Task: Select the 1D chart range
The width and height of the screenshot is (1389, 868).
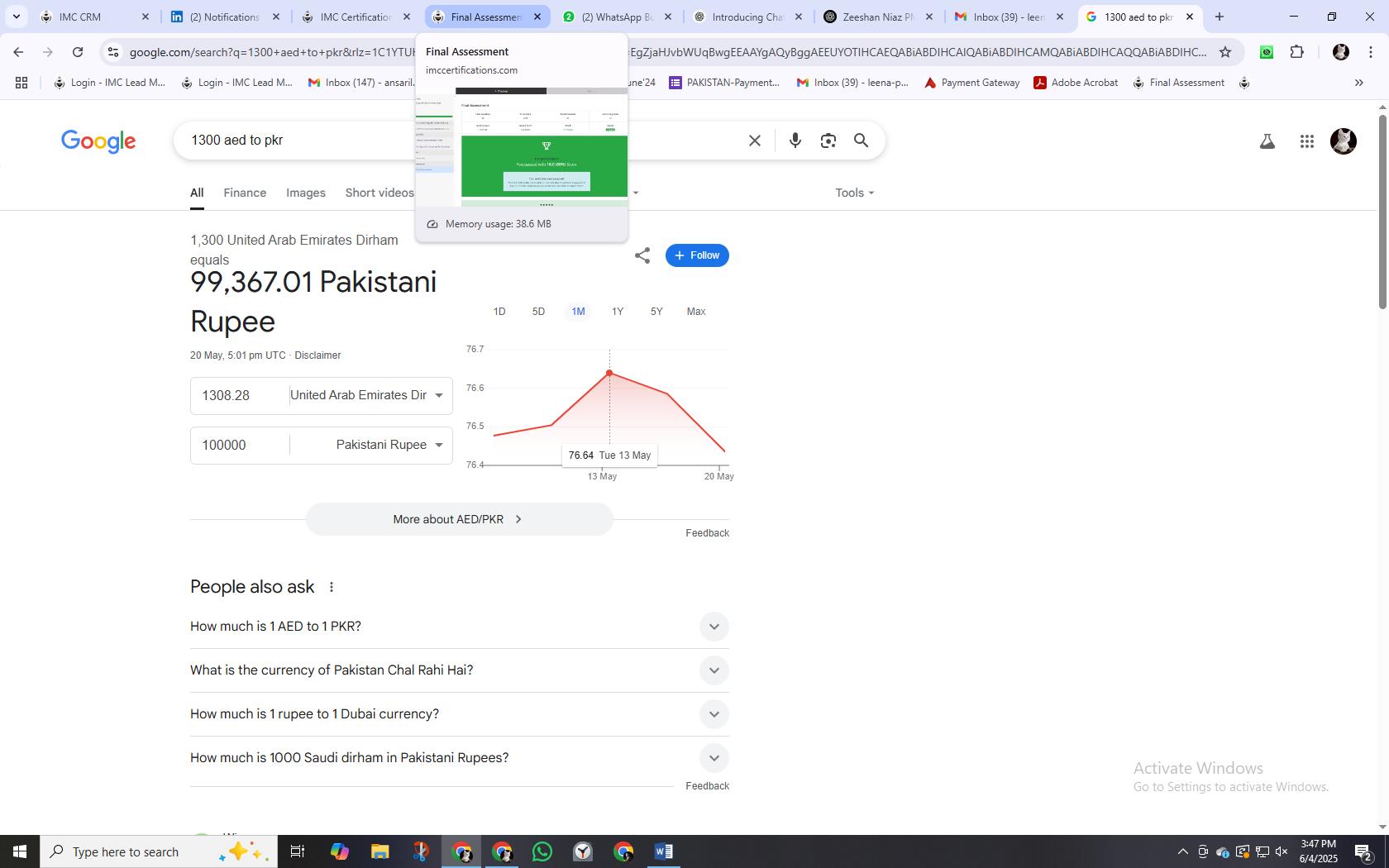Action: click(x=499, y=312)
